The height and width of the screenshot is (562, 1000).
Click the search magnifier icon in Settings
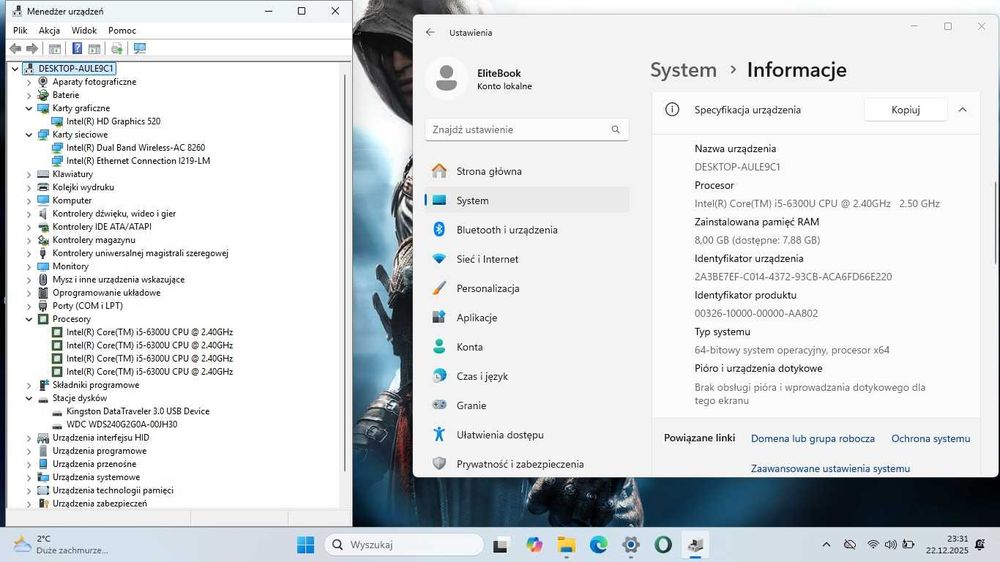coord(615,129)
